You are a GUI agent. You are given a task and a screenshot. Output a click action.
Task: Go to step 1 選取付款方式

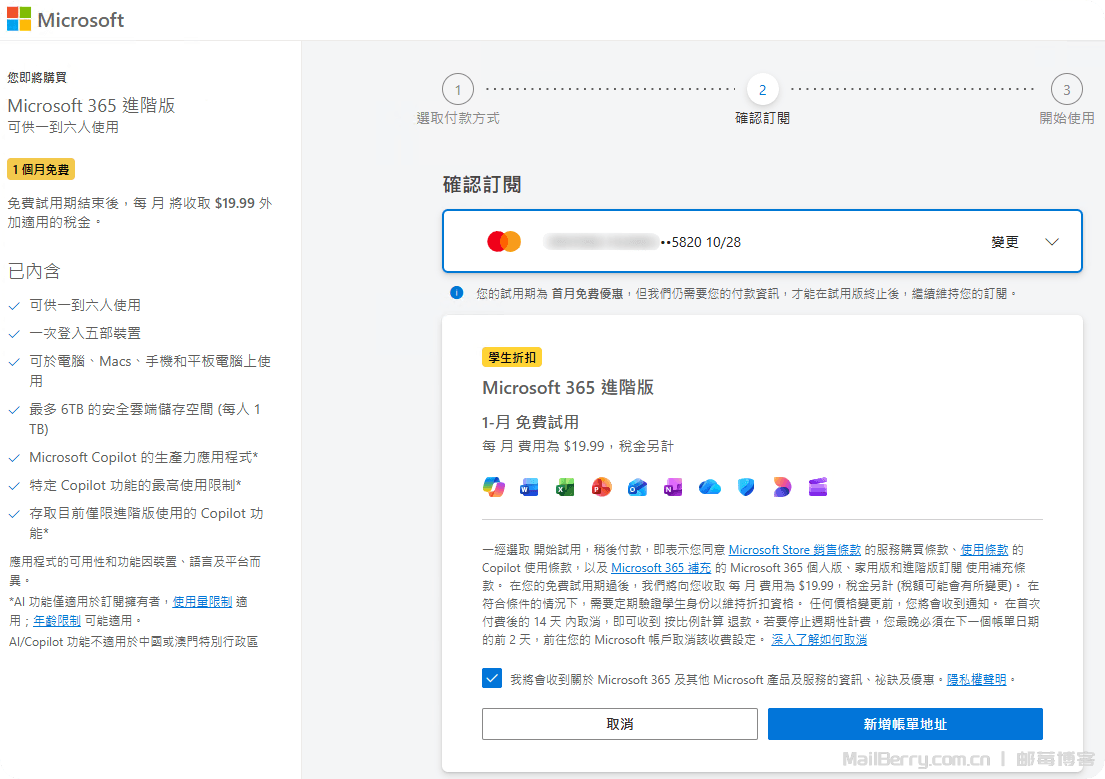[x=458, y=91]
